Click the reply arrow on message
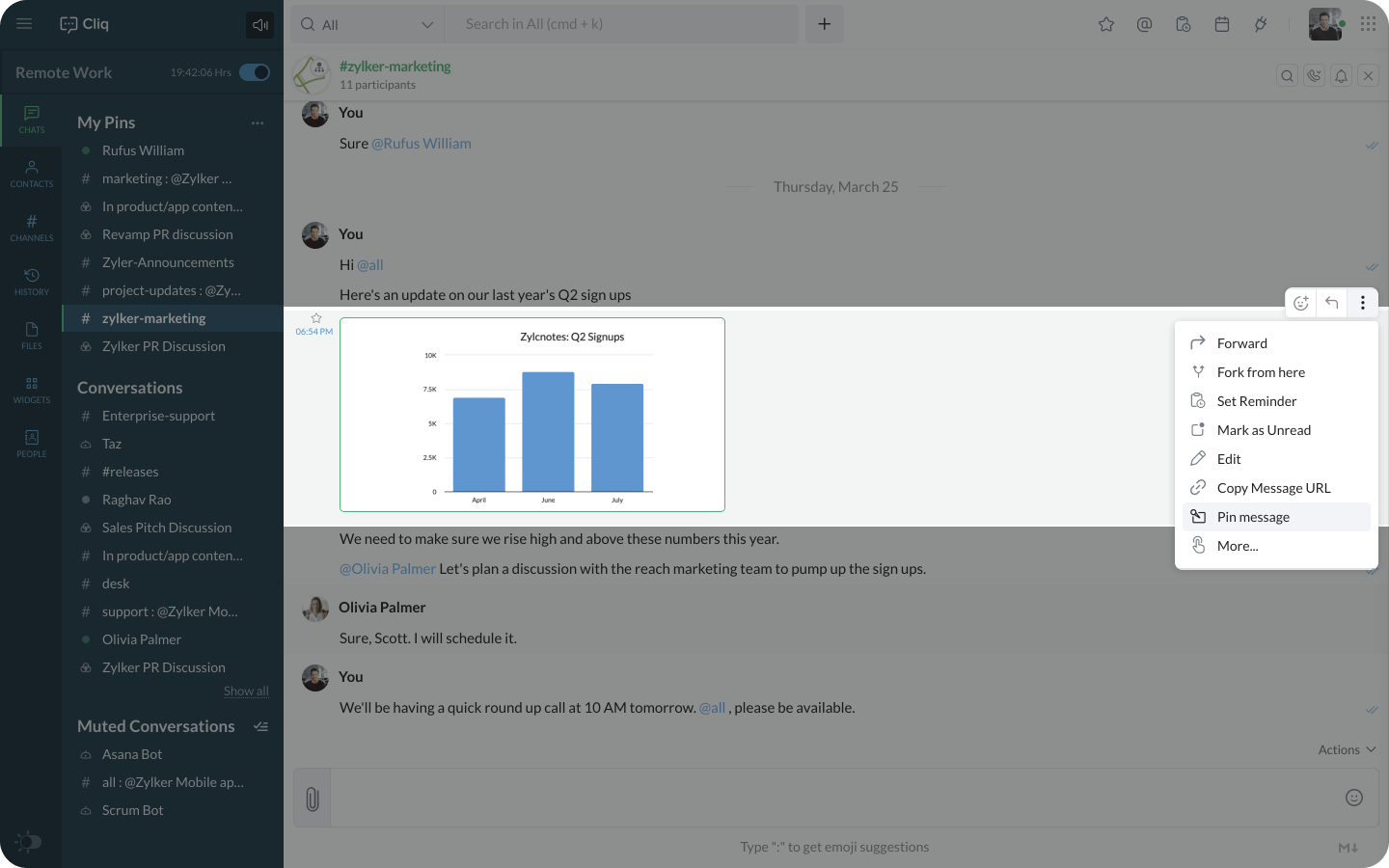 [1331, 303]
